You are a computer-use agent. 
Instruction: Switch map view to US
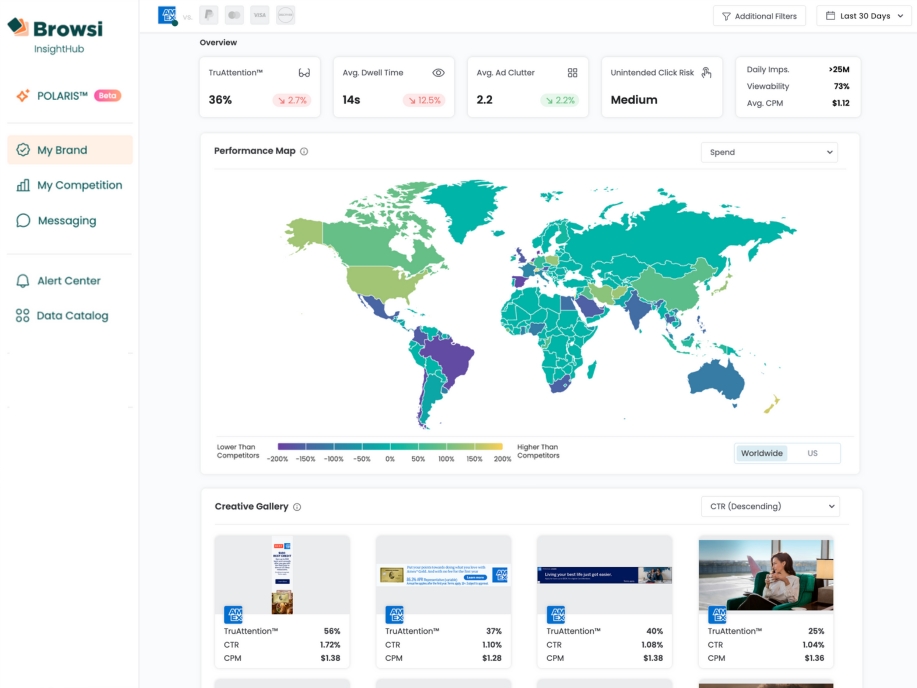(x=812, y=453)
